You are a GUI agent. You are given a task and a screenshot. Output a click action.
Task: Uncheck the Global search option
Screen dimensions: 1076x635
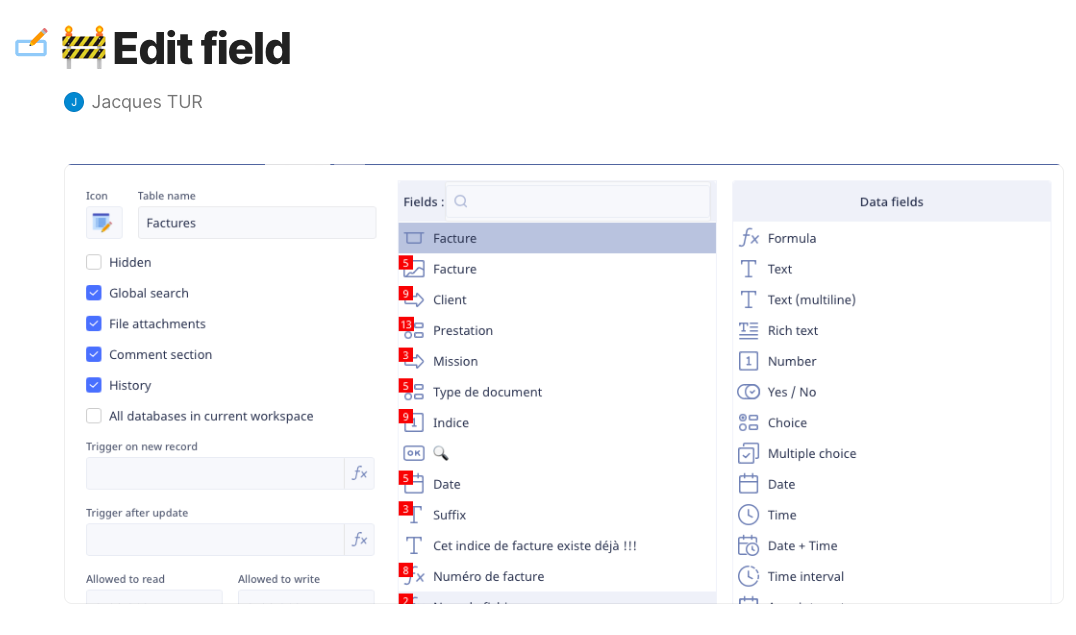[x=94, y=293]
